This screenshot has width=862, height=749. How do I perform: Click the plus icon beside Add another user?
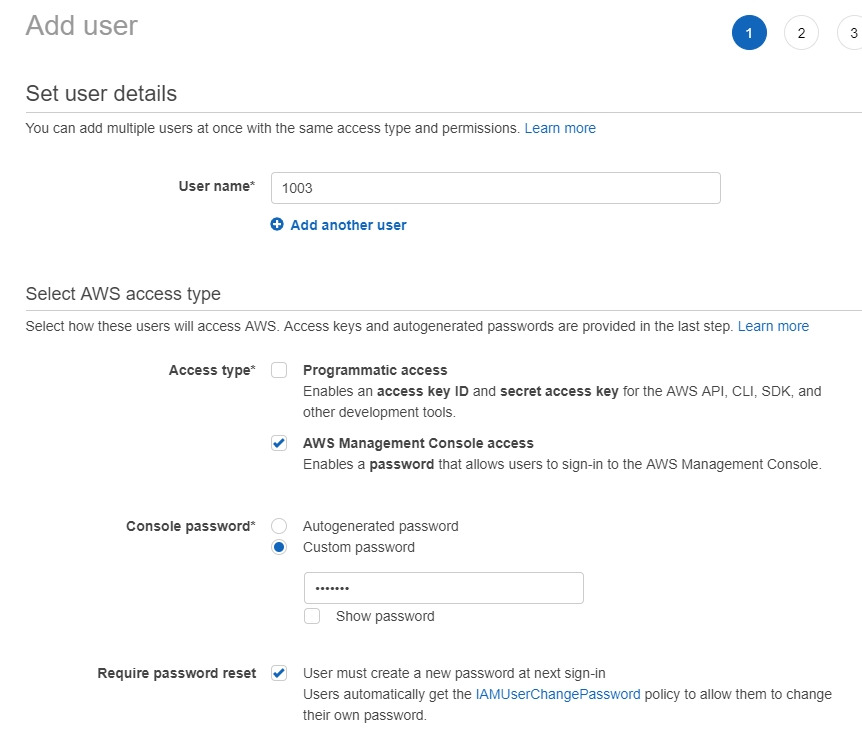277,224
